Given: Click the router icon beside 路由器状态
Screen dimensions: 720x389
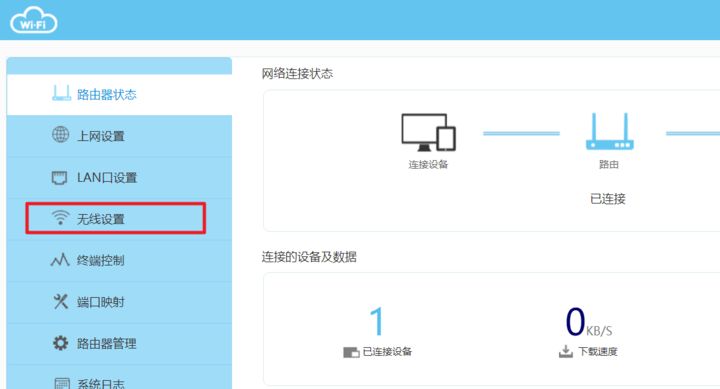Looking at the screenshot, I should click(62, 93).
